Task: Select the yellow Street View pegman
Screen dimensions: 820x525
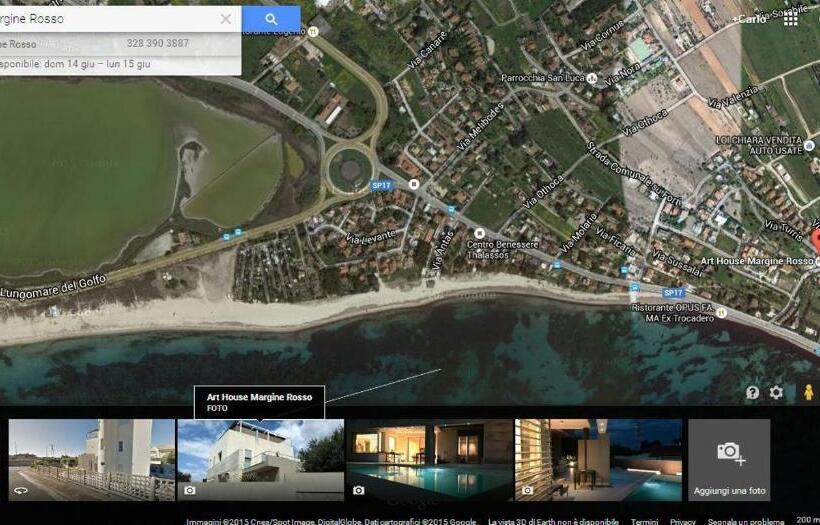Action: point(808,393)
